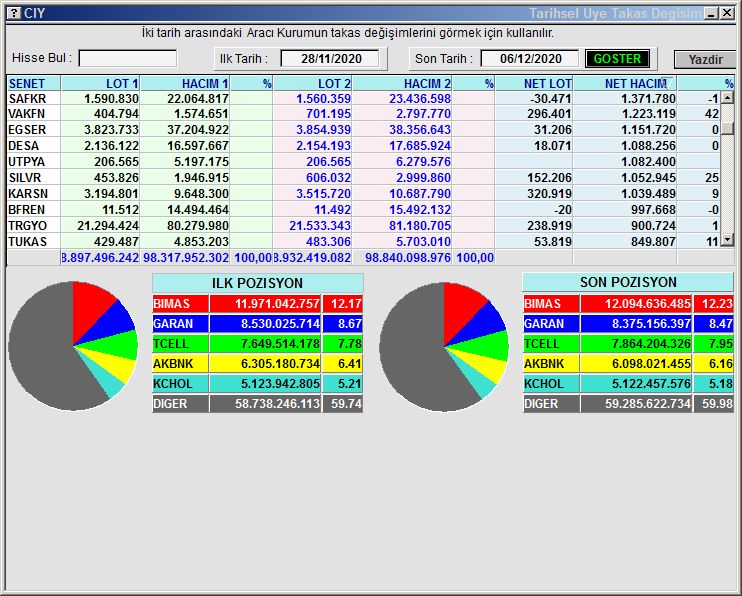
Task: Minimize the CIY window
Action: click(x=711, y=13)
